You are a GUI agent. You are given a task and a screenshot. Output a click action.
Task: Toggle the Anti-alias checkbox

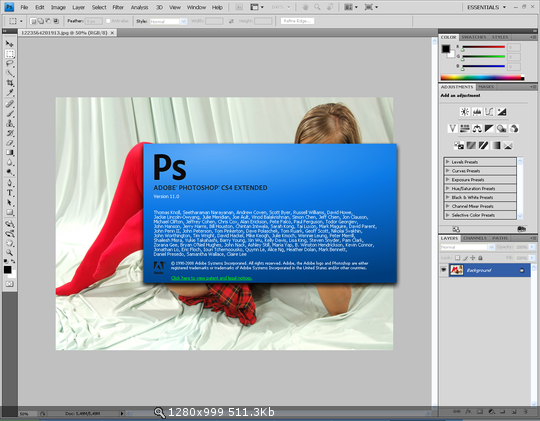[x=108, y=21]
